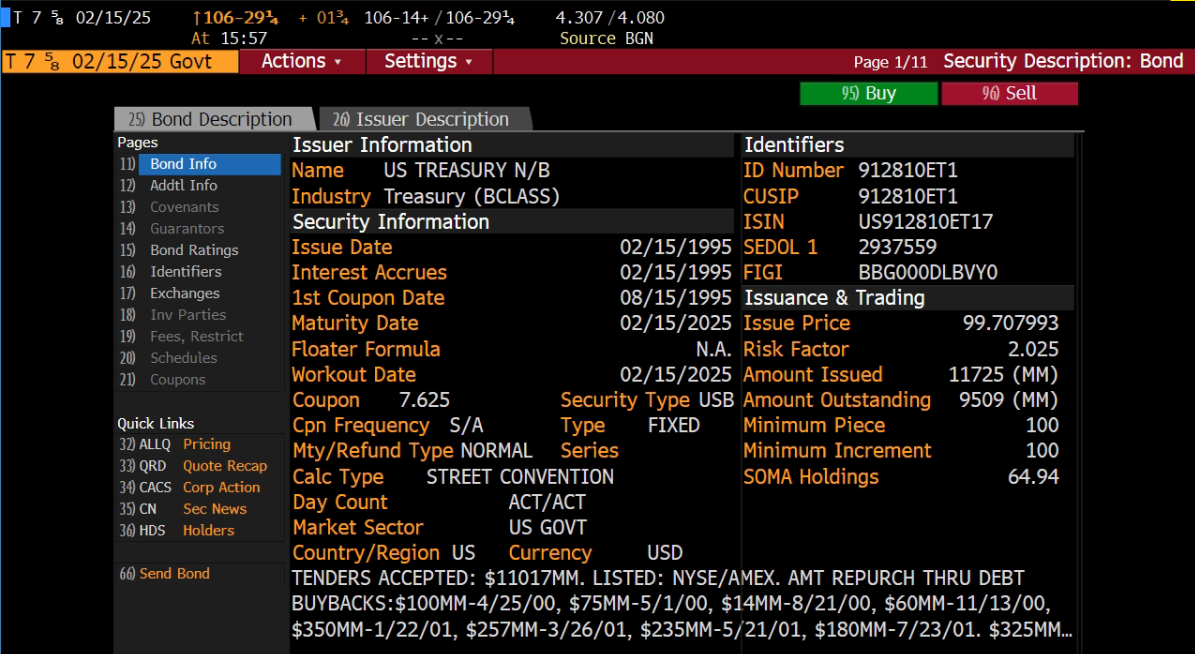Click the Cpn Frequency S/A value
The width and height of the screenshot is (1195, 654).
(466, 425)
